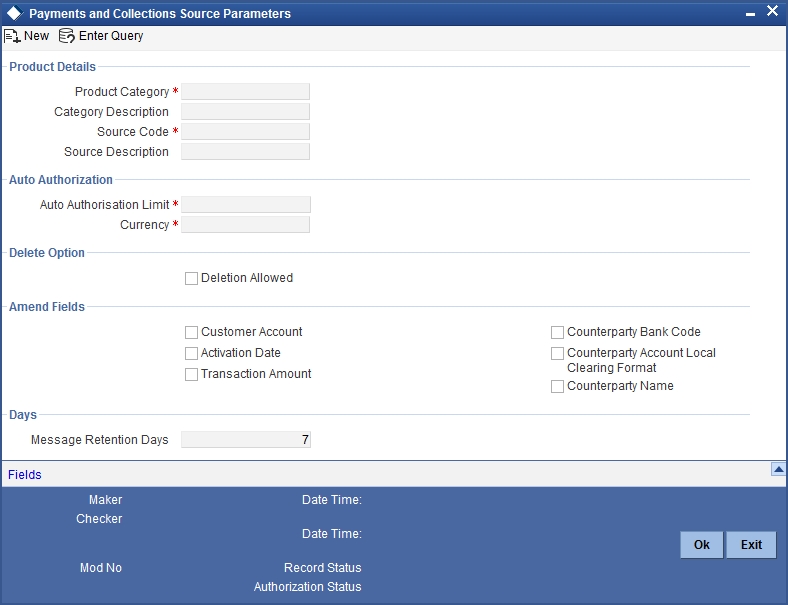The height and width of the screenshot is (605, 788).
Task: Enable the Deletion Allowed checkbox
Action: [x=191, y=278]
